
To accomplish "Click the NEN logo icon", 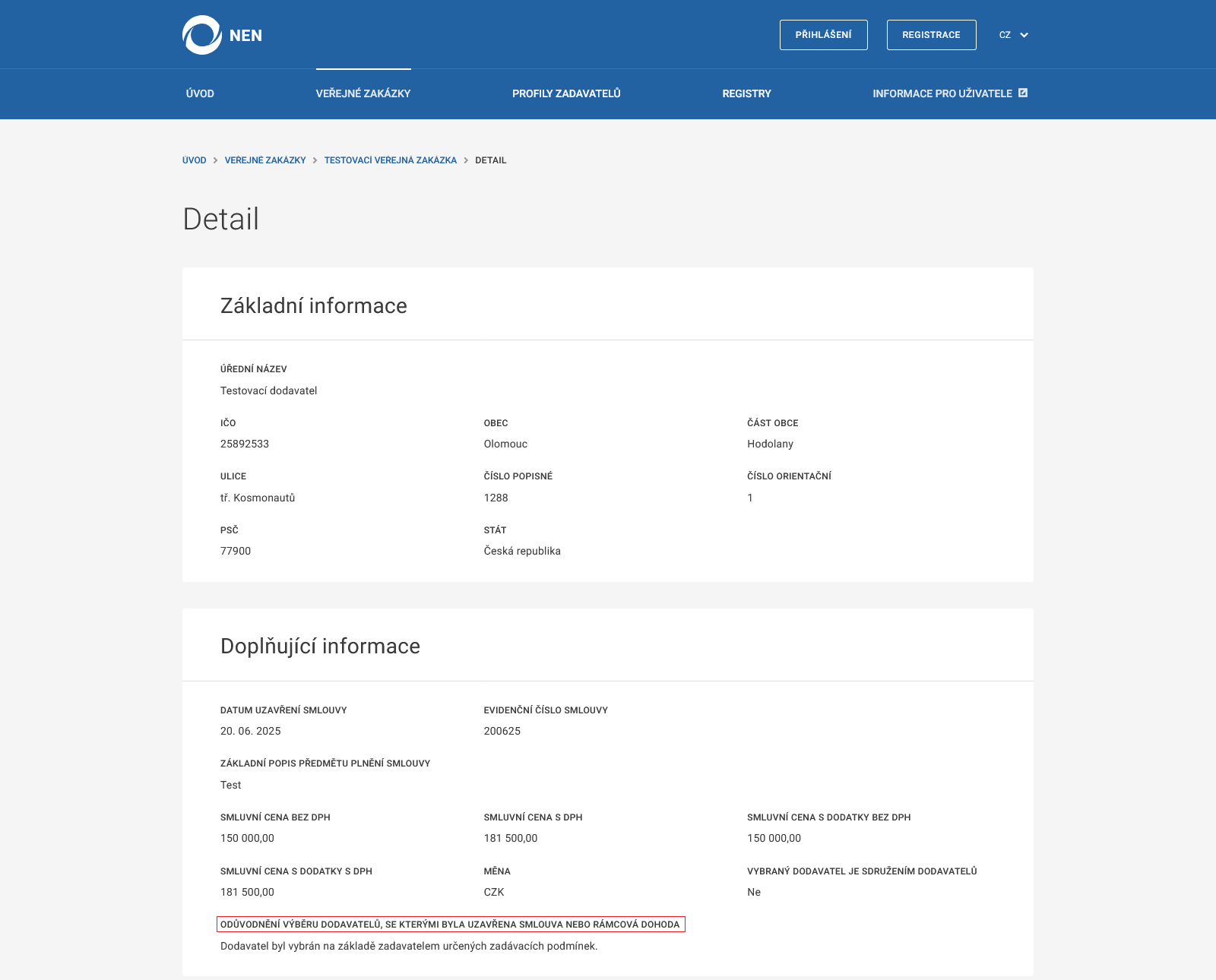I will point(201,35).
